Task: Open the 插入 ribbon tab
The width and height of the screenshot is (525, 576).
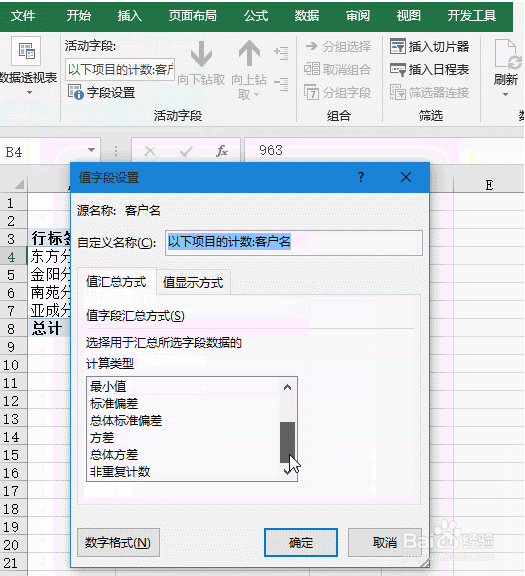Action: [x=129, y=16]
